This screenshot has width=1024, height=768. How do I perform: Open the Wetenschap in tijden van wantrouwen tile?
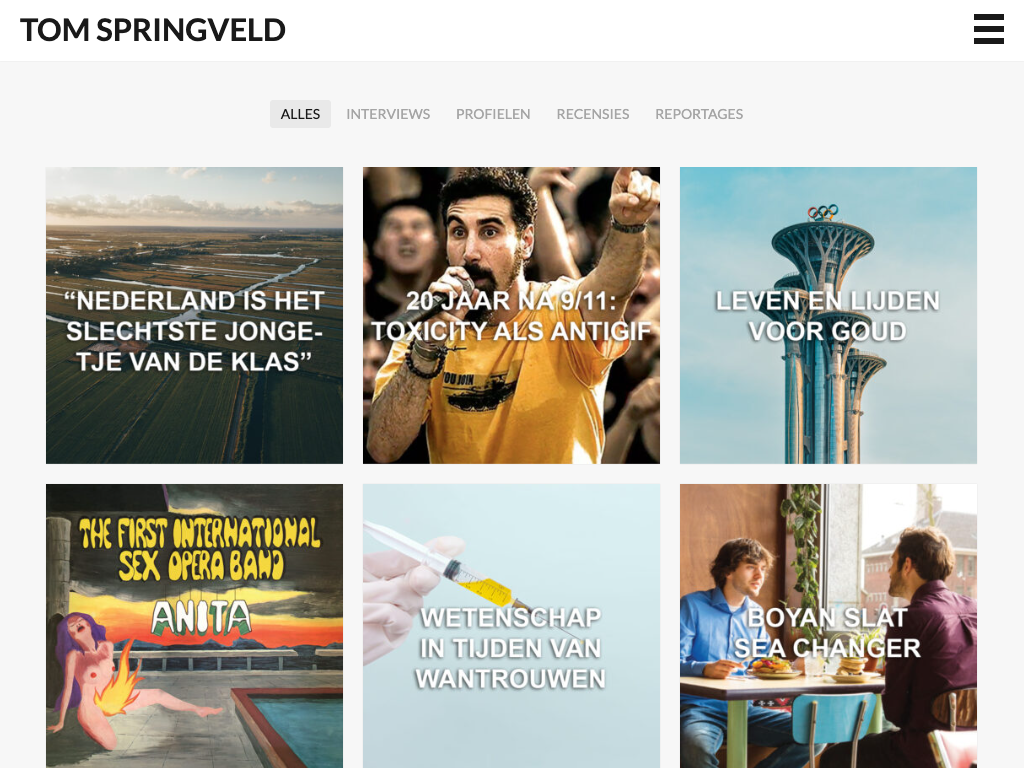pos(511,626)
